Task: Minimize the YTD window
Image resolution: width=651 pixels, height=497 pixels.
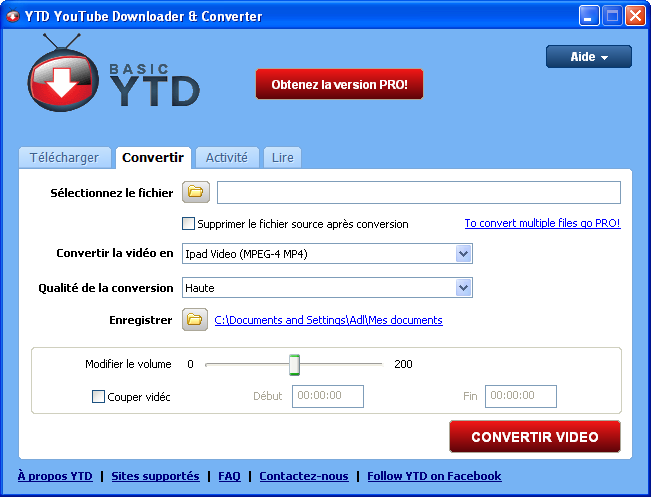Action: click(x=589, y=16)
